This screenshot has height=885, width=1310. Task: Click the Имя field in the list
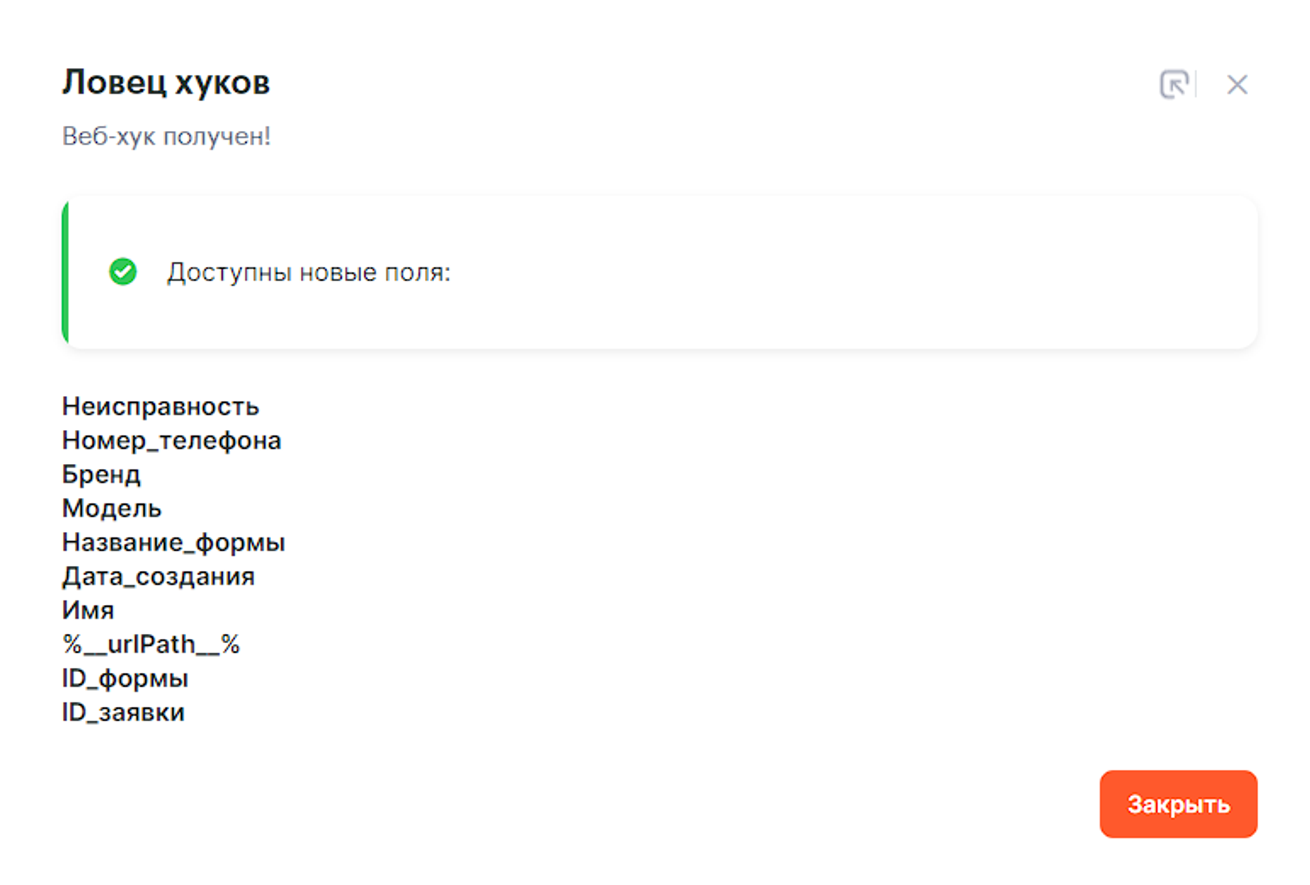88,611
